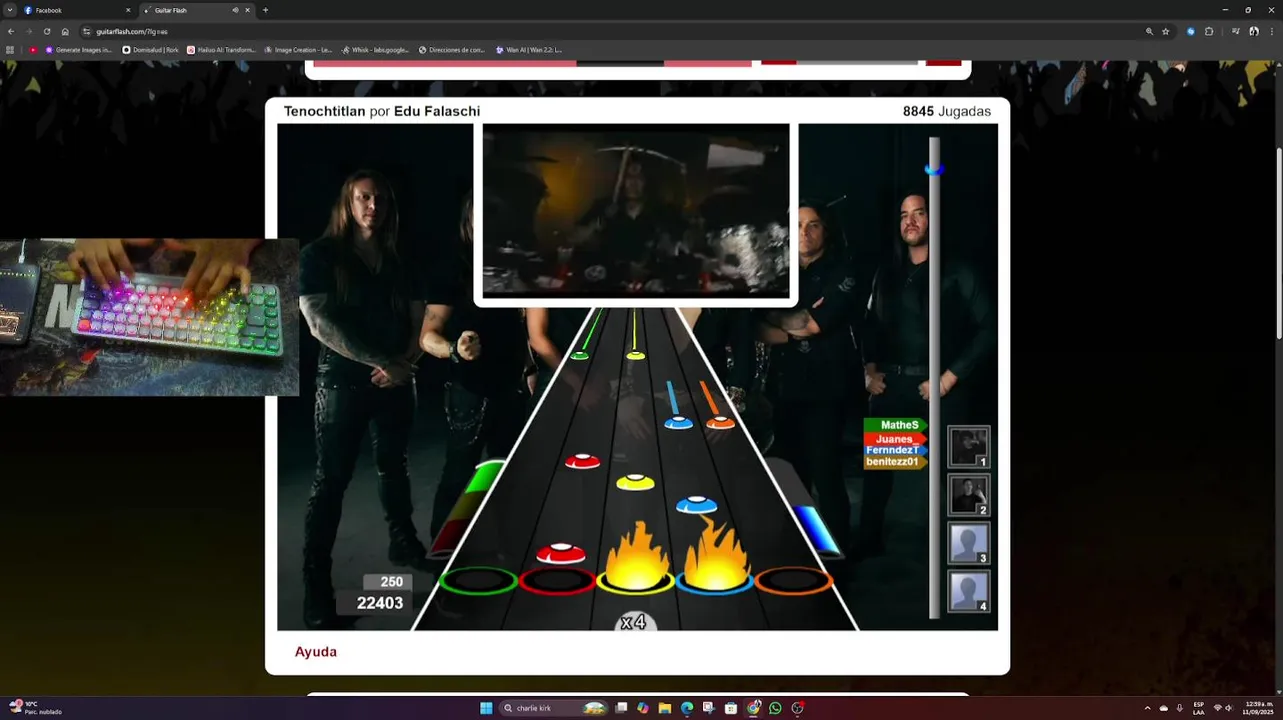Switch to the Facebook tab
This screenshot has width=1283, height=720.
[x=75, y=10]
